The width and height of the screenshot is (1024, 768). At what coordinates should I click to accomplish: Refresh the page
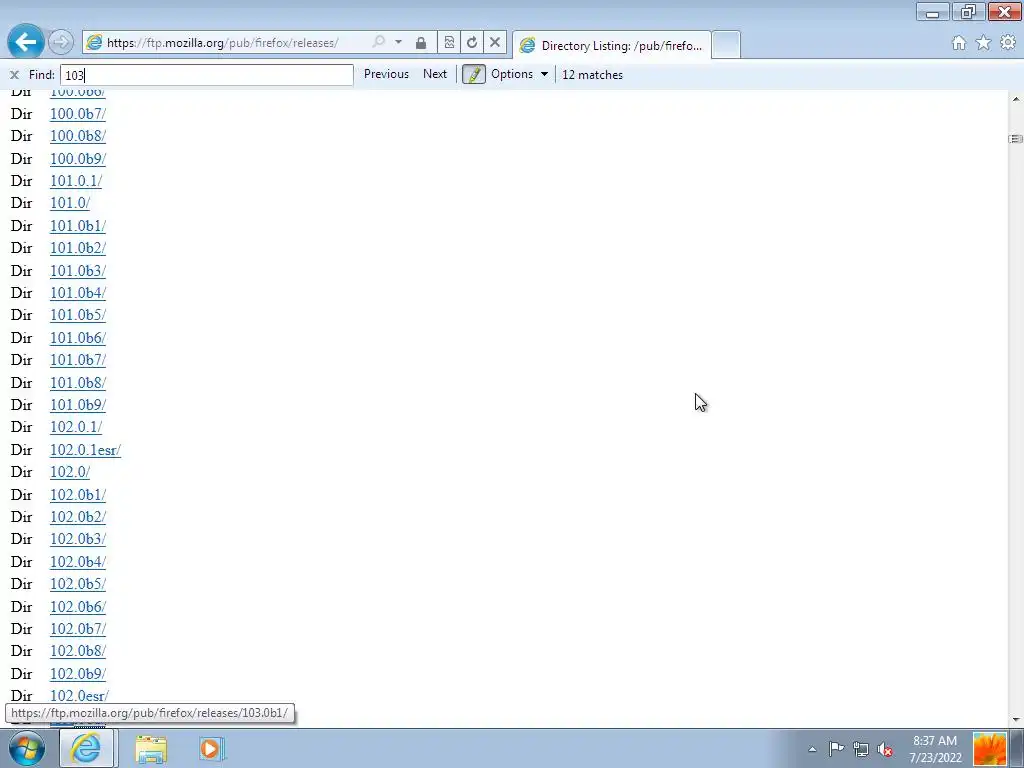click(x=472, y=42)
